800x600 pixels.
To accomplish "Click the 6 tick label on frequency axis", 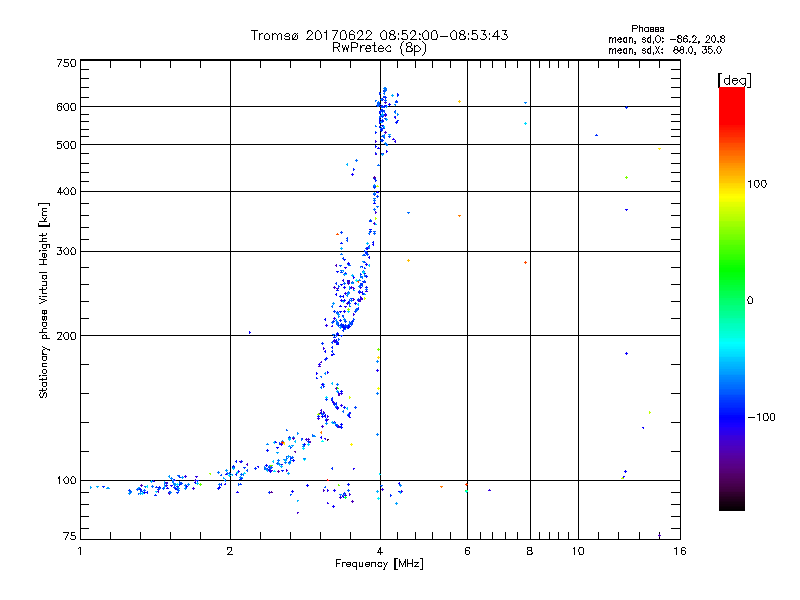I will point(467,551).
